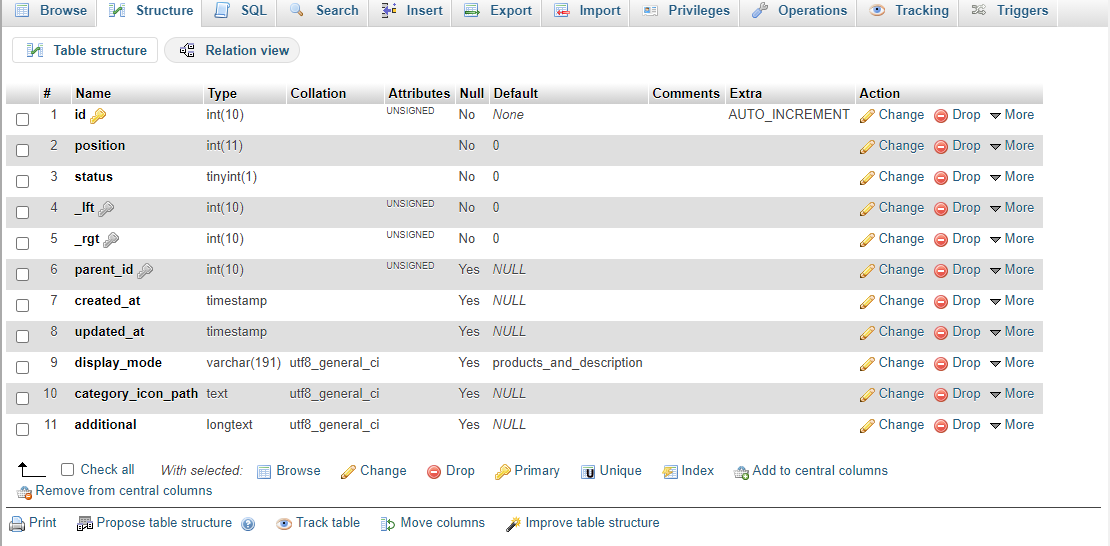Open the More dropdown for display_mode row
1110x546 pixels.
click(x=1012, y=363)
